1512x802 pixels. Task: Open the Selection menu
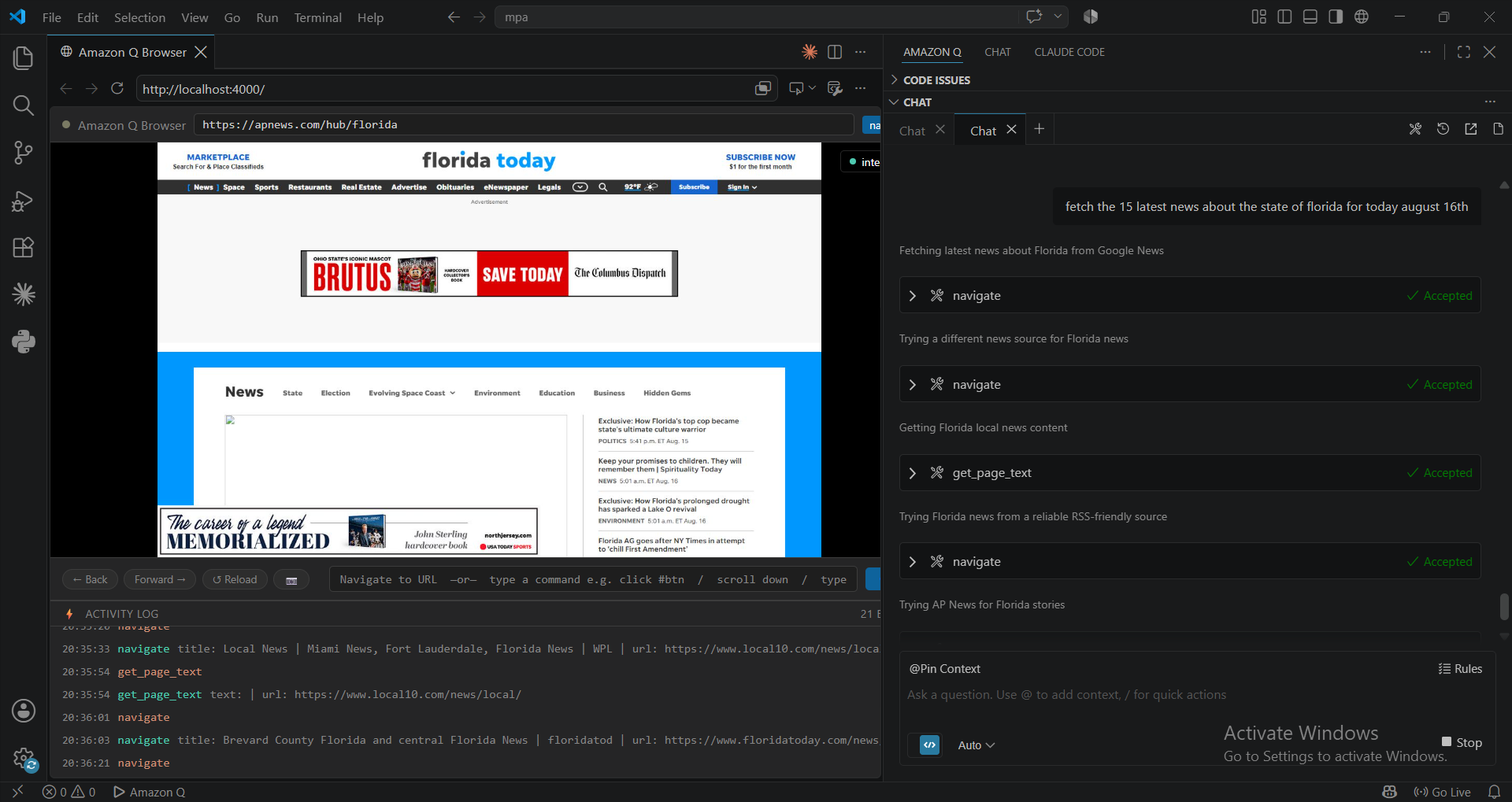point(139,17)
